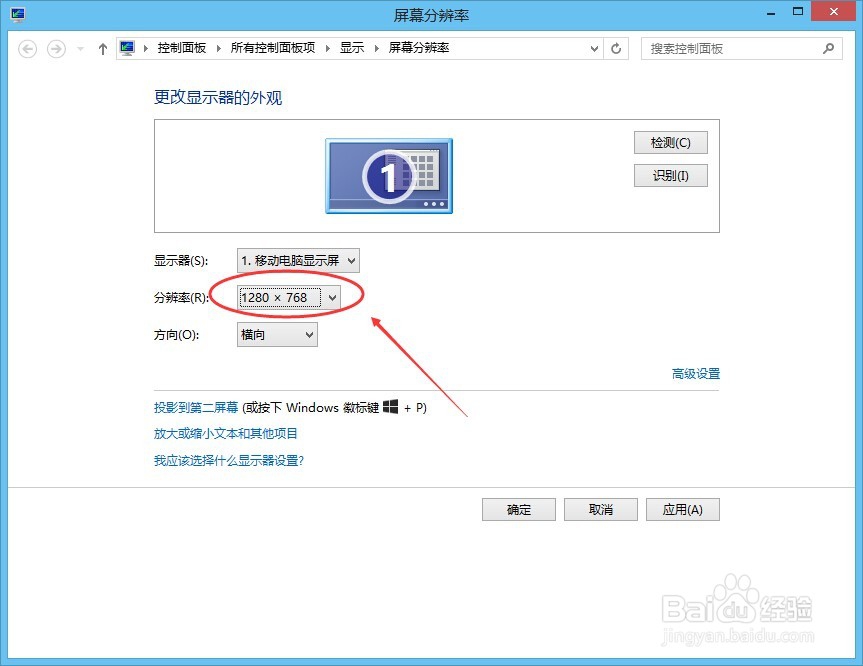Image resolution: width=863 pixels, height=666 pixels.
Task: Open the 显示 breadcrumb
Action: click(352, 48)
